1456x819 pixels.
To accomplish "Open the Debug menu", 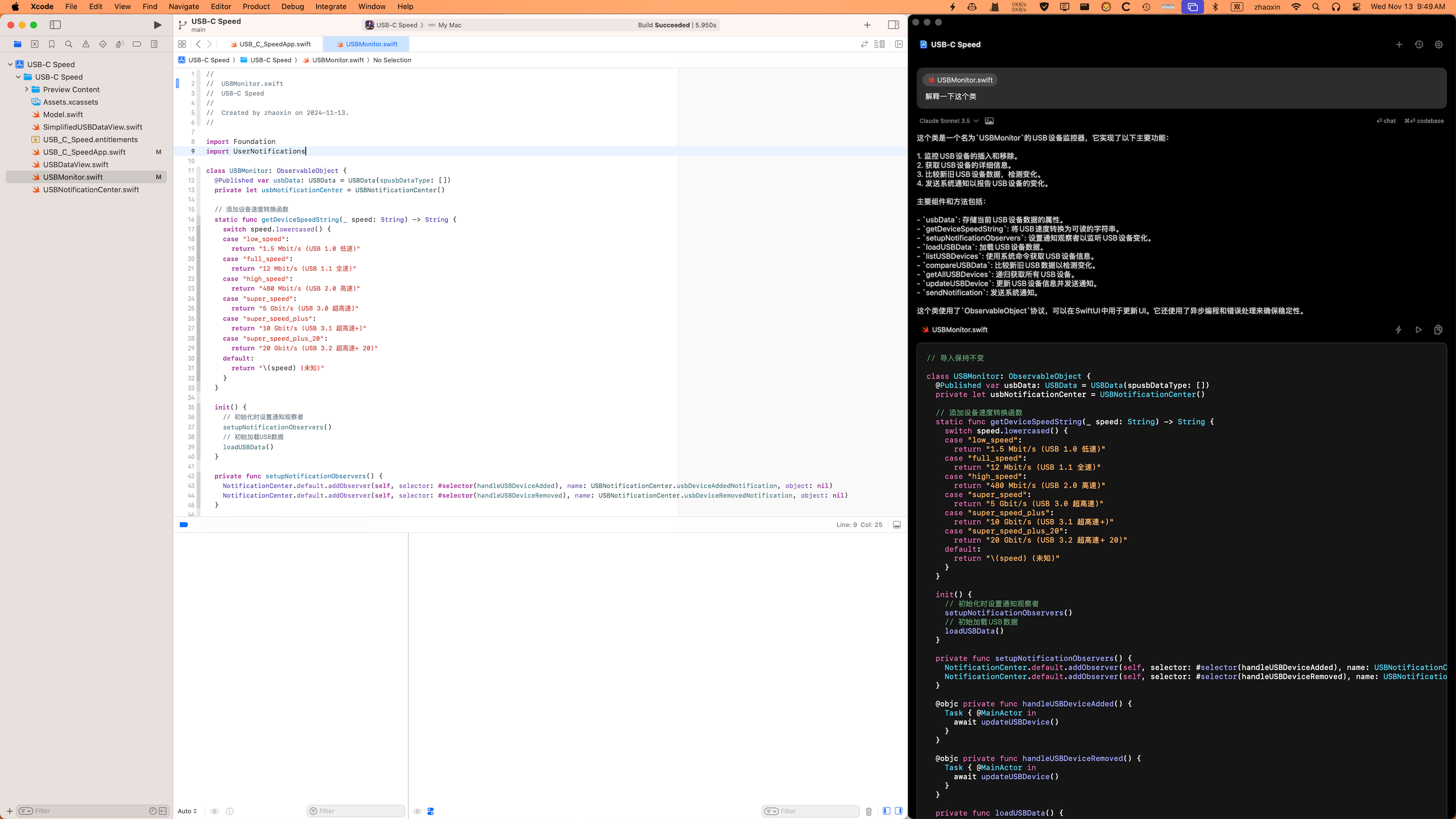I will [292, 7].
